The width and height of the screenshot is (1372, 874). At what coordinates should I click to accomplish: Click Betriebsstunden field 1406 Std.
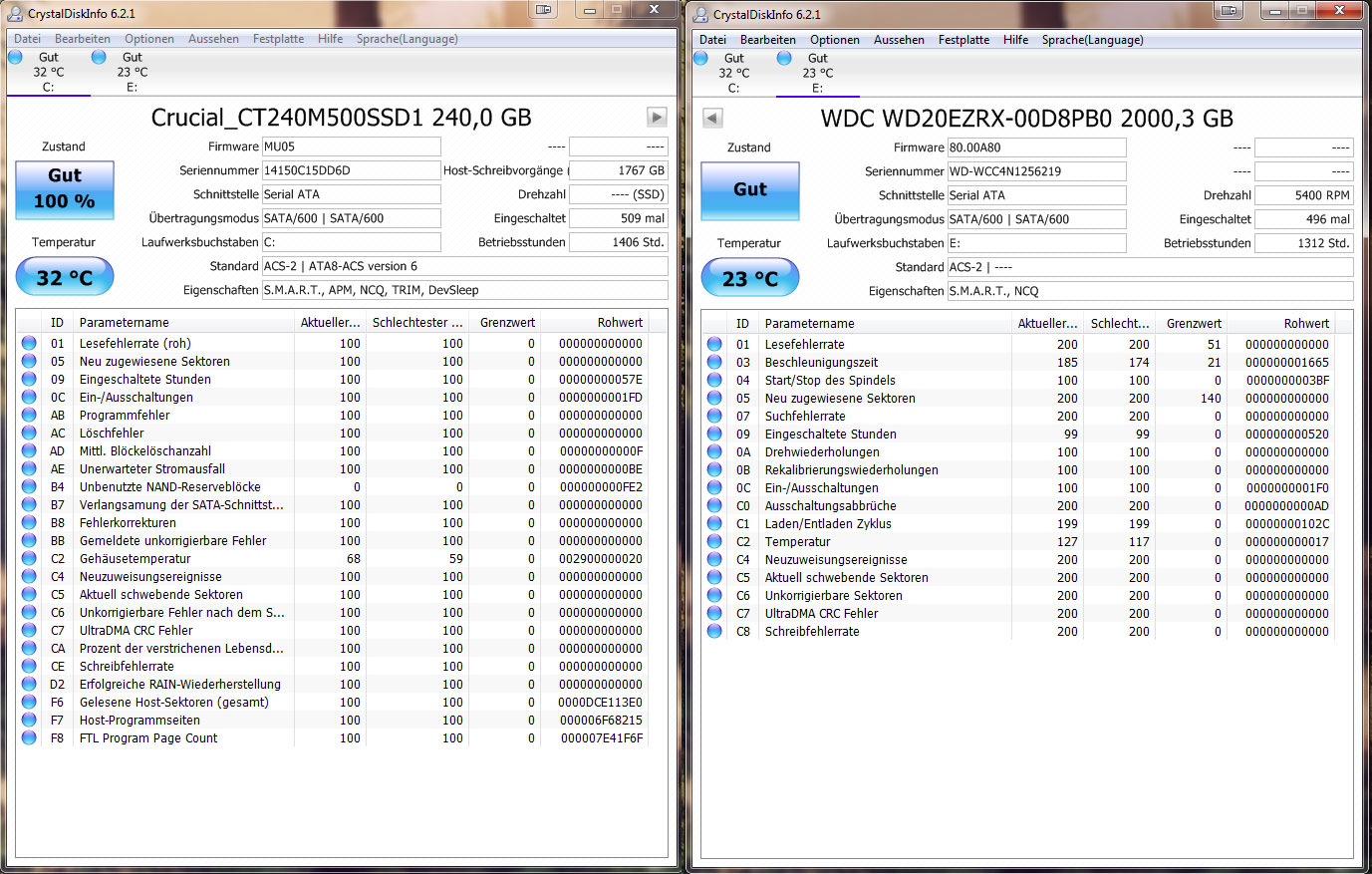[618, 242]
